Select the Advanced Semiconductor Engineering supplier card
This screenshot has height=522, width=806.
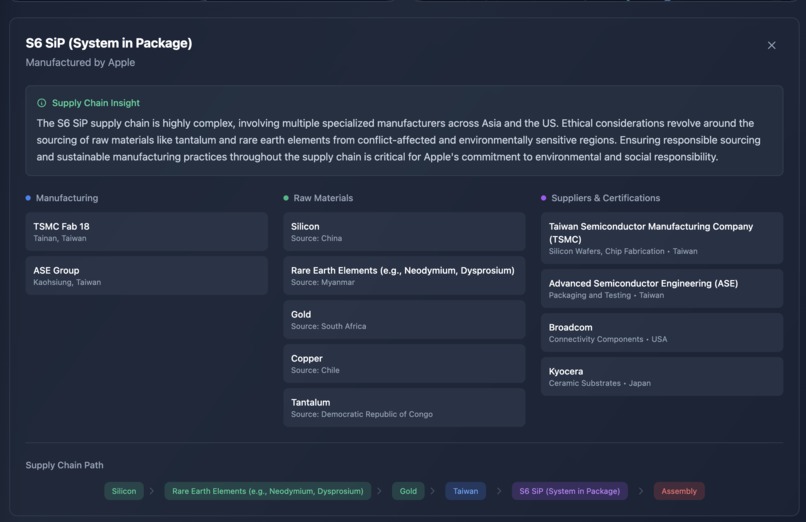[662, 289]
